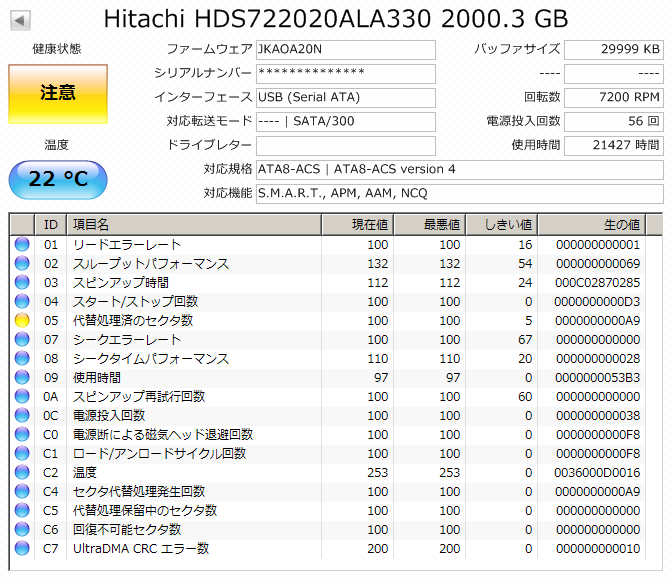
Task: Select the yellow caution orb for row 05
Action: click(x=22, y=320)
